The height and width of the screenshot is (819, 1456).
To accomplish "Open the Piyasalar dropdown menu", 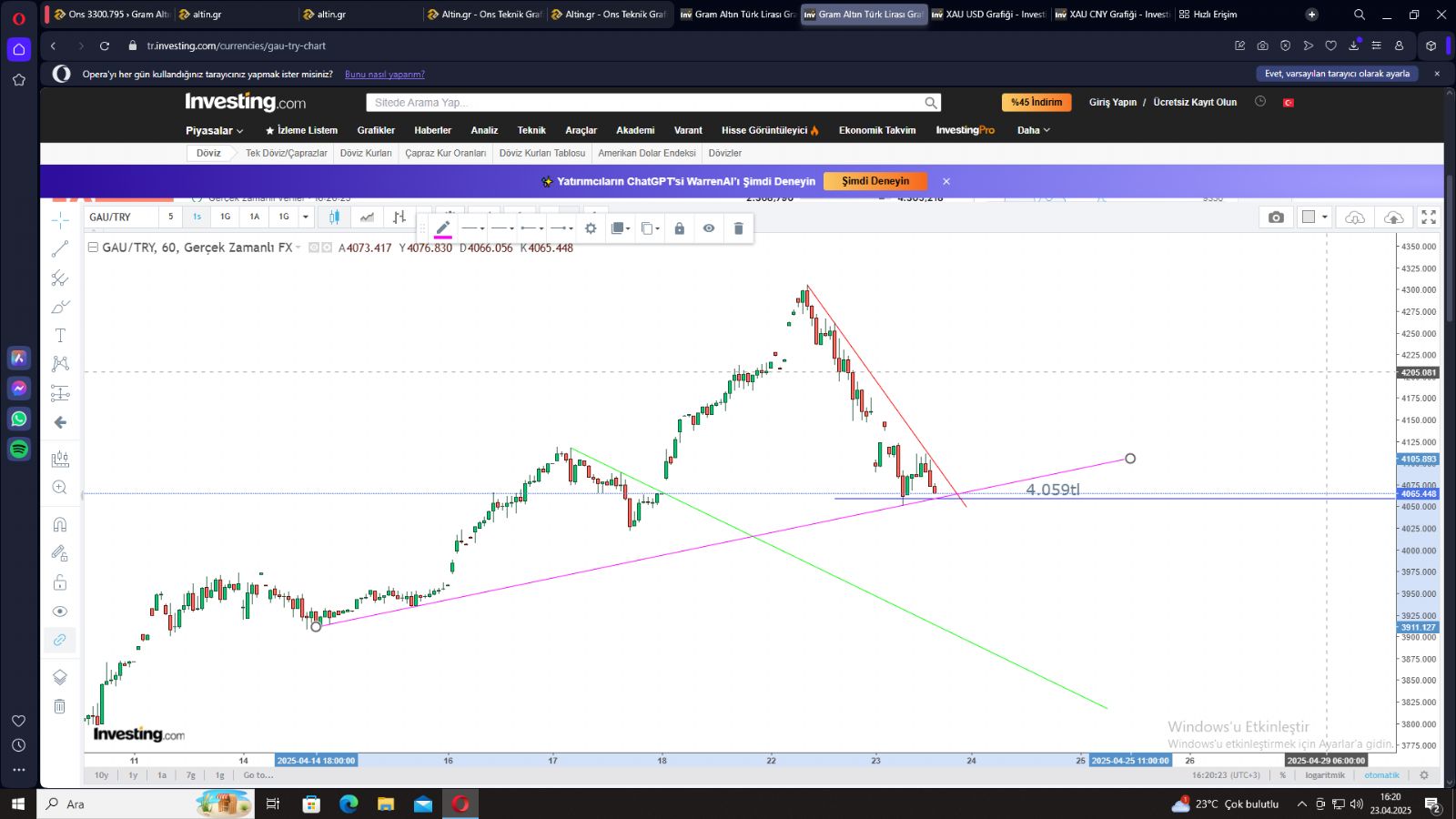I will [214, 130].
